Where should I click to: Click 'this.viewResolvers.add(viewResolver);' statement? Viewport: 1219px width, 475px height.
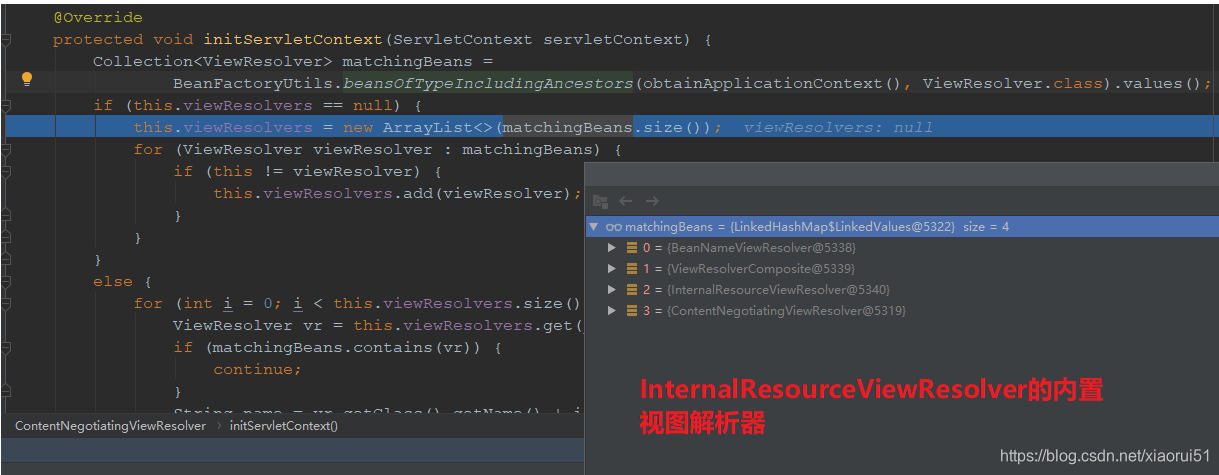(x=398, y=194)
